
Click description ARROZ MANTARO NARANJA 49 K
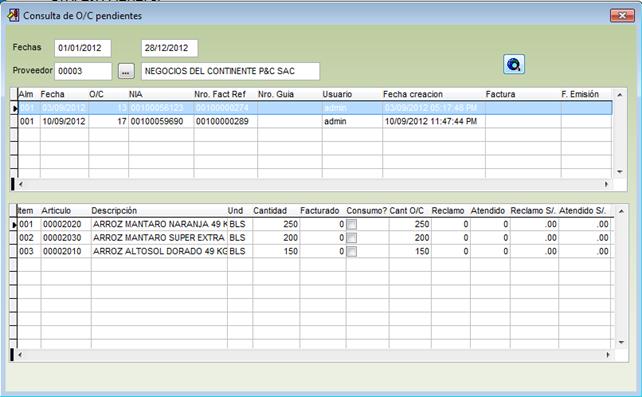pyautogui.click(x=160, y=224)
